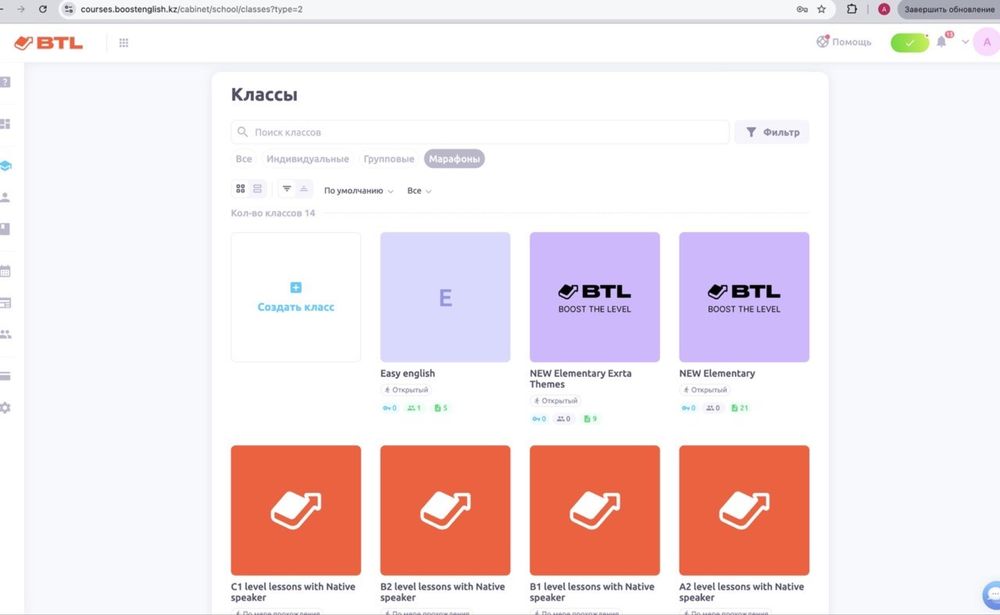Open the single user sidebar icon
1000x615 pixels.
click(x=5, y=197)
